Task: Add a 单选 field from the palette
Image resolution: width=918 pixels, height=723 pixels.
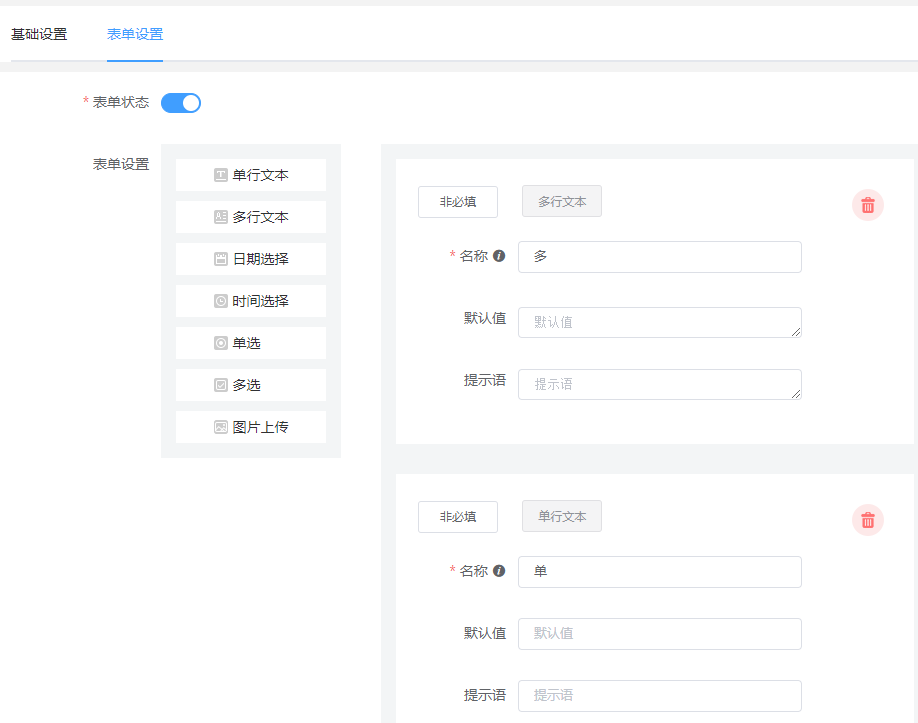Action: (x=251, y=343)
